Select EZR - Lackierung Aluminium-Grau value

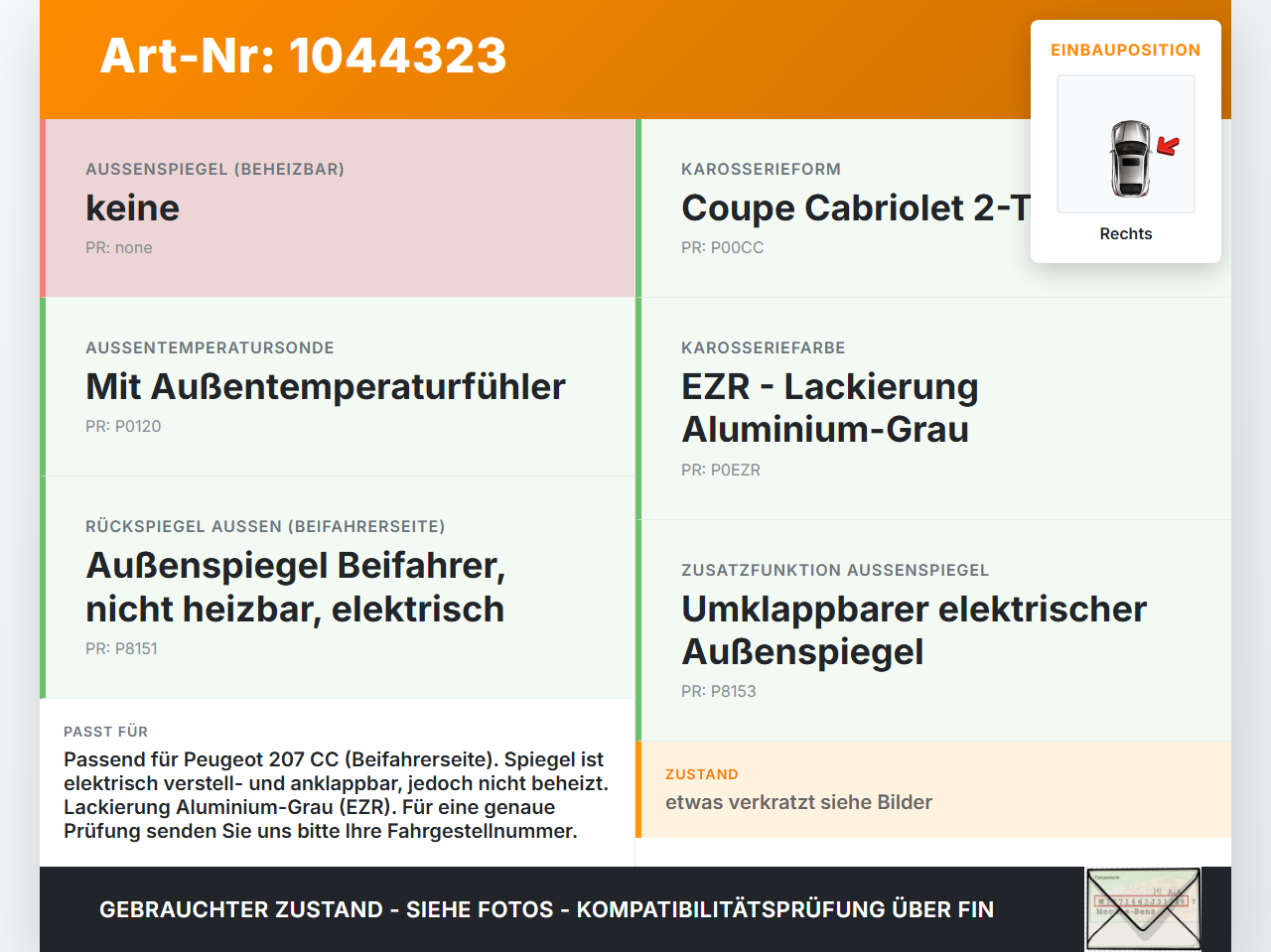click(x=830, y=408)
